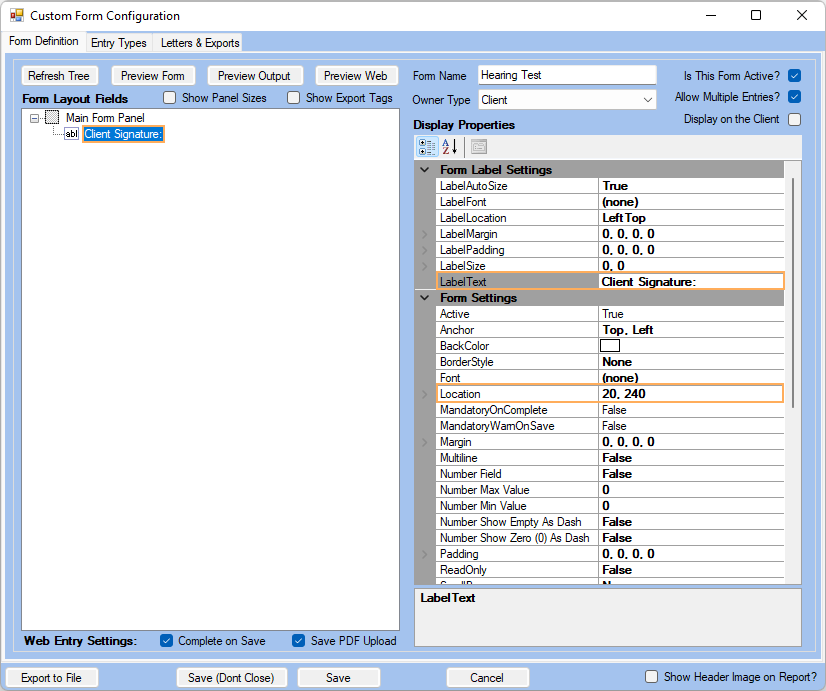Select the LabelAutoSize property row
Screen dimensions: 826x691
pyautogui.click(x=611, y=186)
